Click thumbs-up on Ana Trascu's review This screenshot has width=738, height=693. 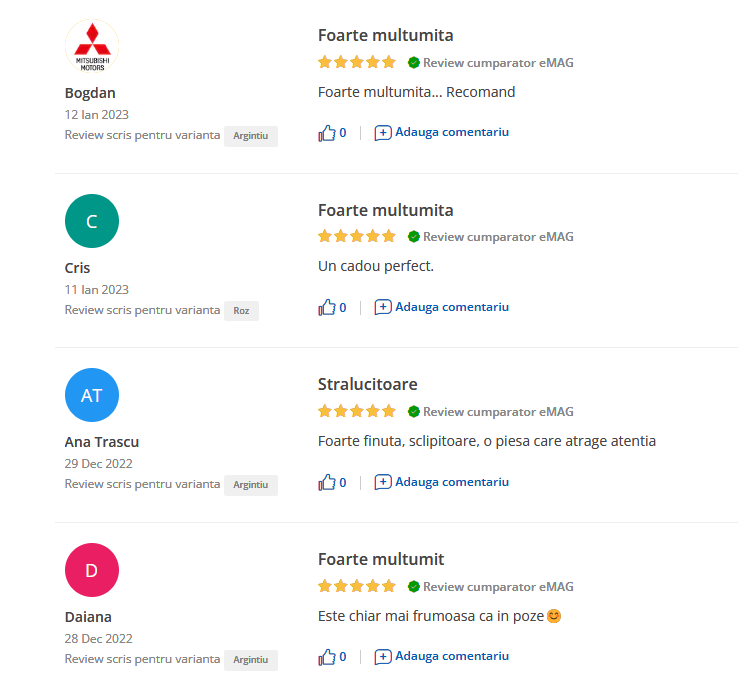click(x=326, y=483)
